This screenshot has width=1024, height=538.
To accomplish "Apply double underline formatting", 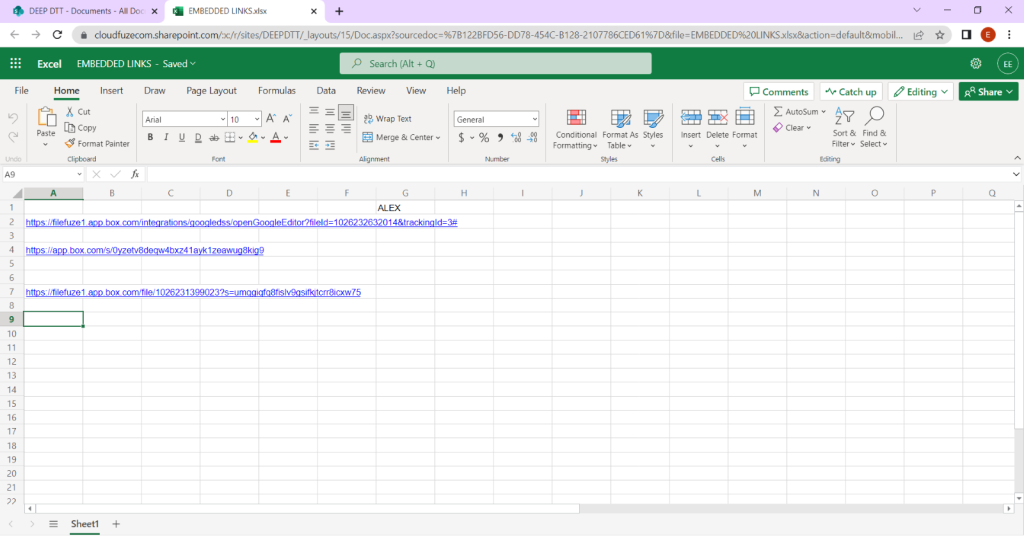I will click(198, 138).
